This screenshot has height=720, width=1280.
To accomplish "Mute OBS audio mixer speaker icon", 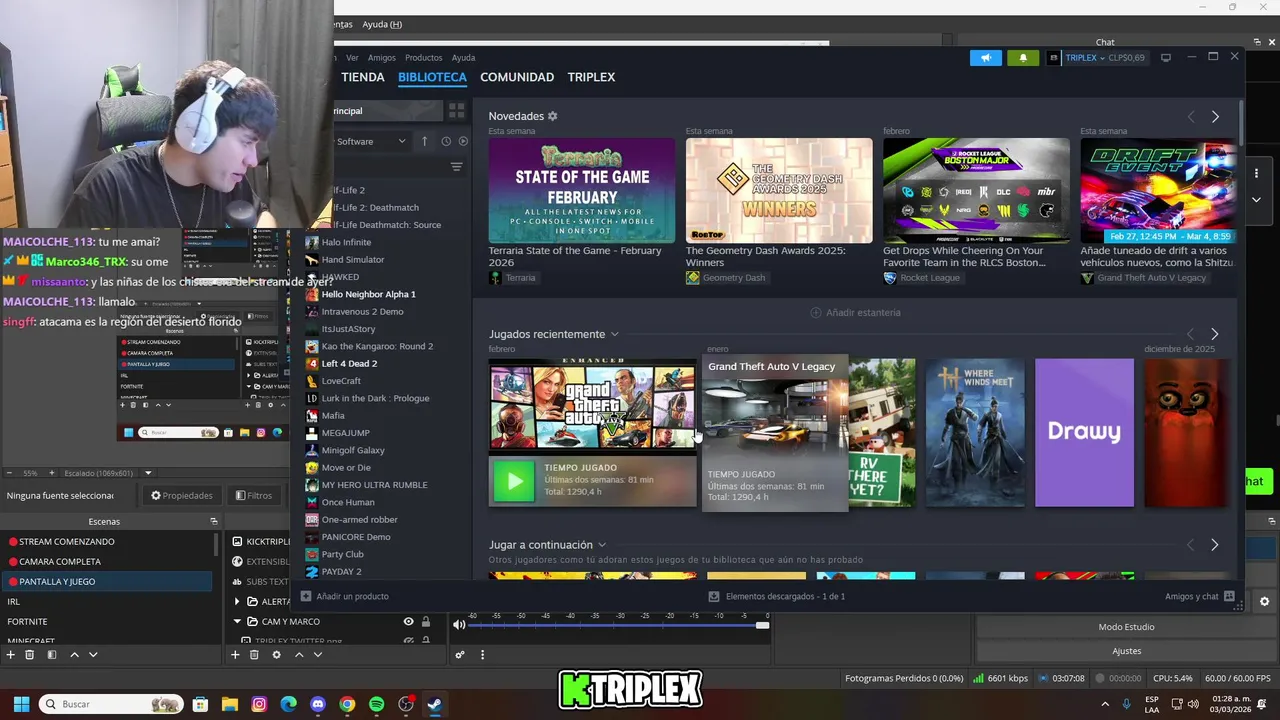I will [459, 625].
